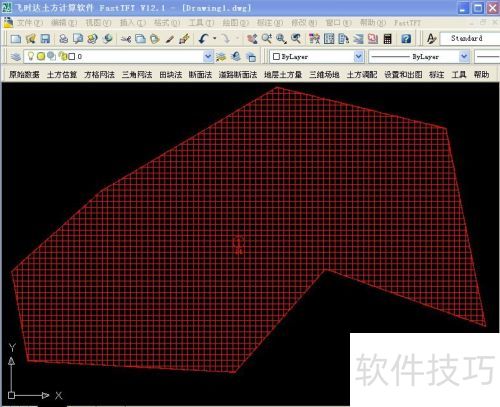Click the ByLayer color swatch box
The image size is (500, 407).
pyautogui.click(x=276, y=57)
